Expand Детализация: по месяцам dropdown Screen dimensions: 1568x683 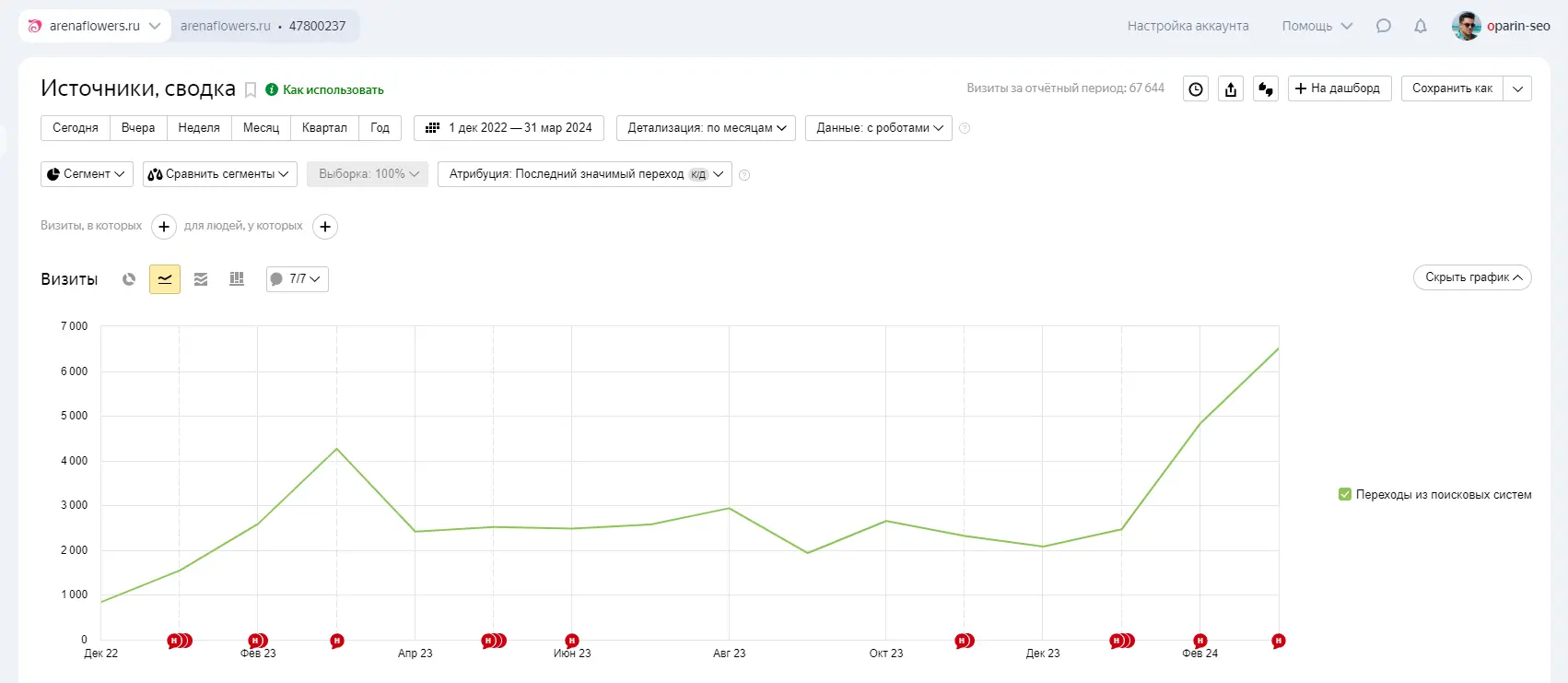(707, 128)
